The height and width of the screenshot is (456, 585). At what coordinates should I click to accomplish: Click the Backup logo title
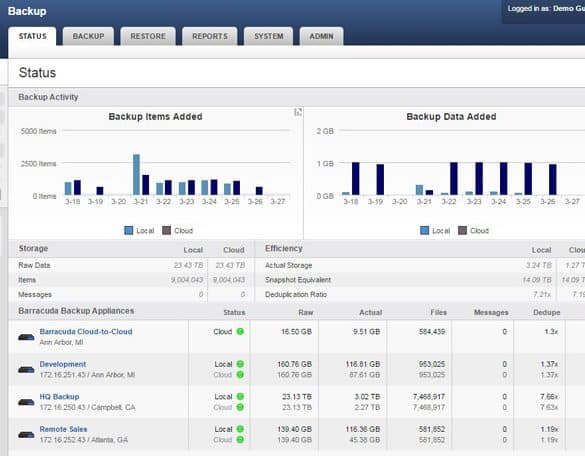[x=27, y=11]
